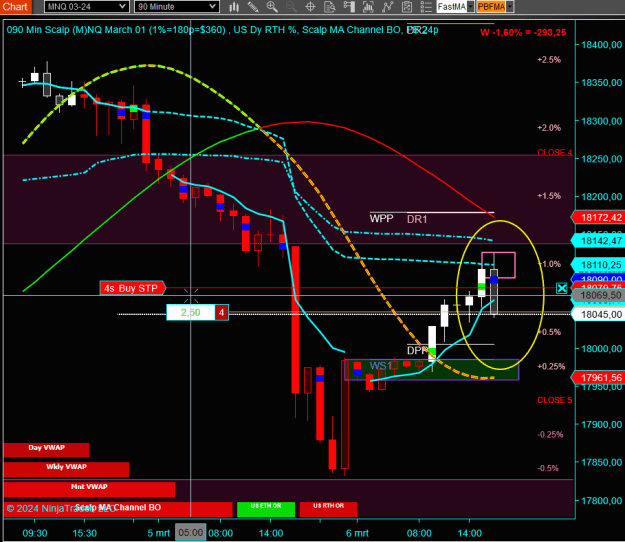Toggle the Chart Trader panel icon

click(349, 7)
